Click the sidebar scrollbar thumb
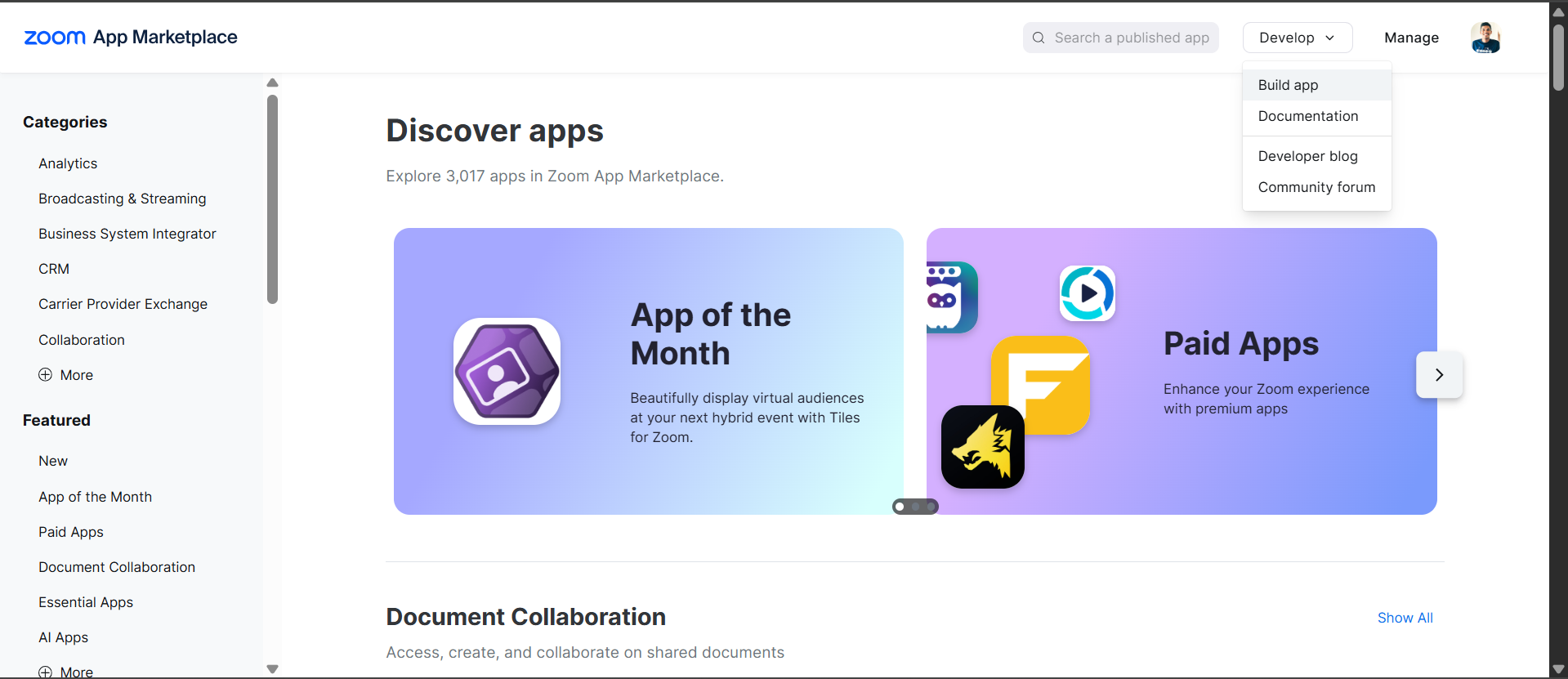 pos(272,199)
